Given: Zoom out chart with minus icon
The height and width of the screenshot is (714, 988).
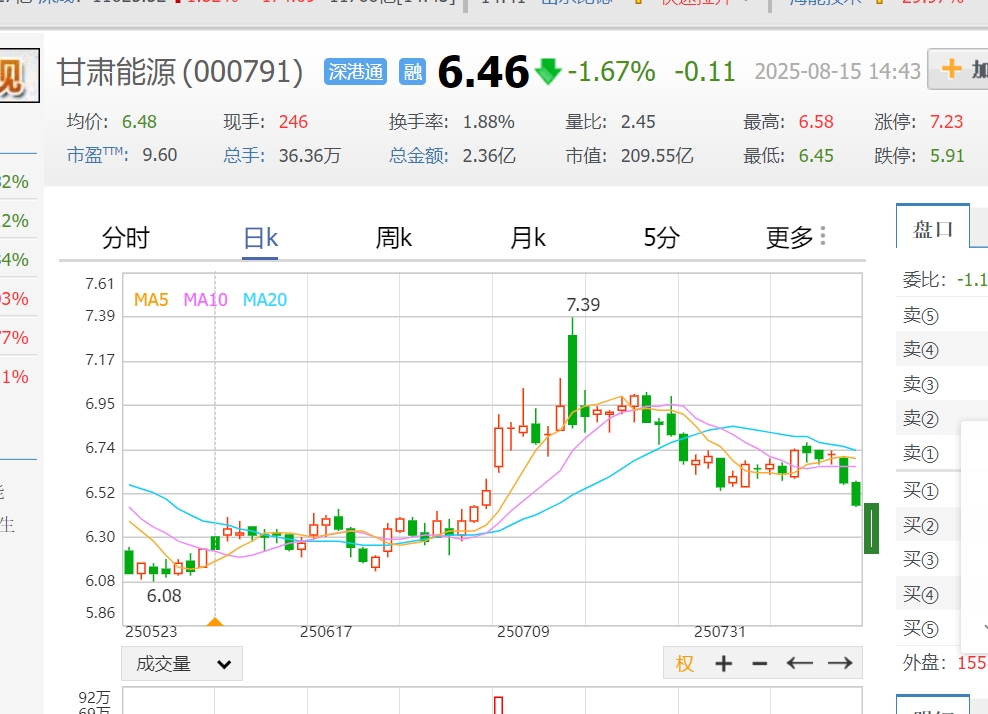Looking at the screenshot, I should click(x=760, y=664).
